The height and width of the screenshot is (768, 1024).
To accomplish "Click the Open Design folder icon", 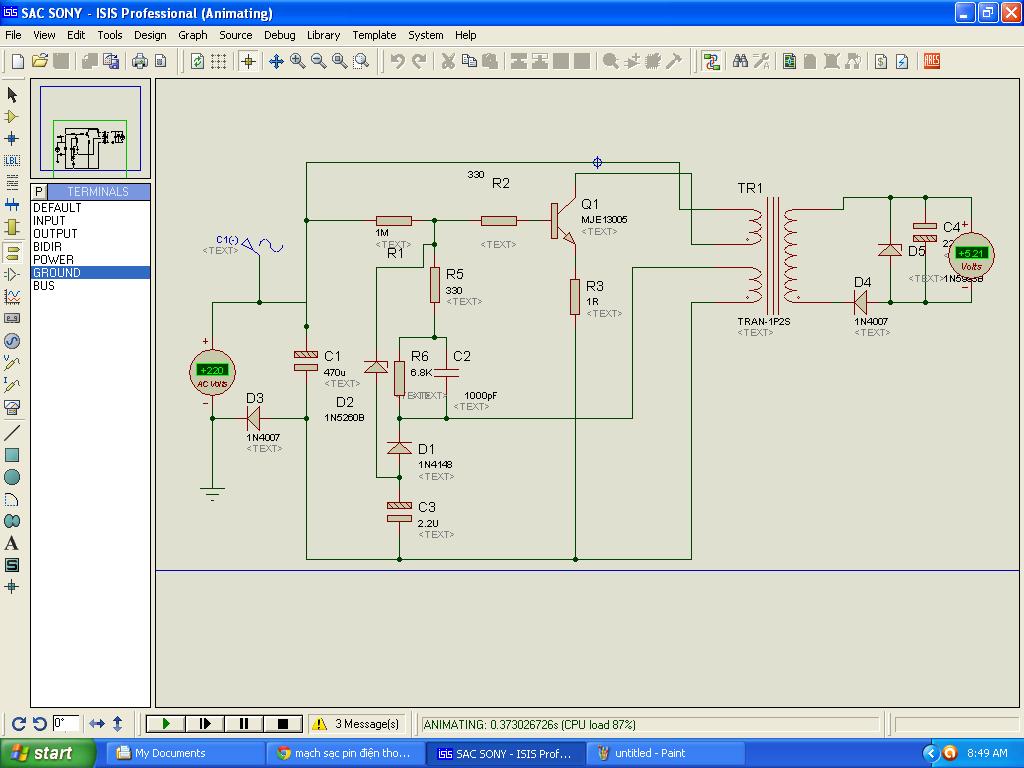I will click(x=40, y=61).
